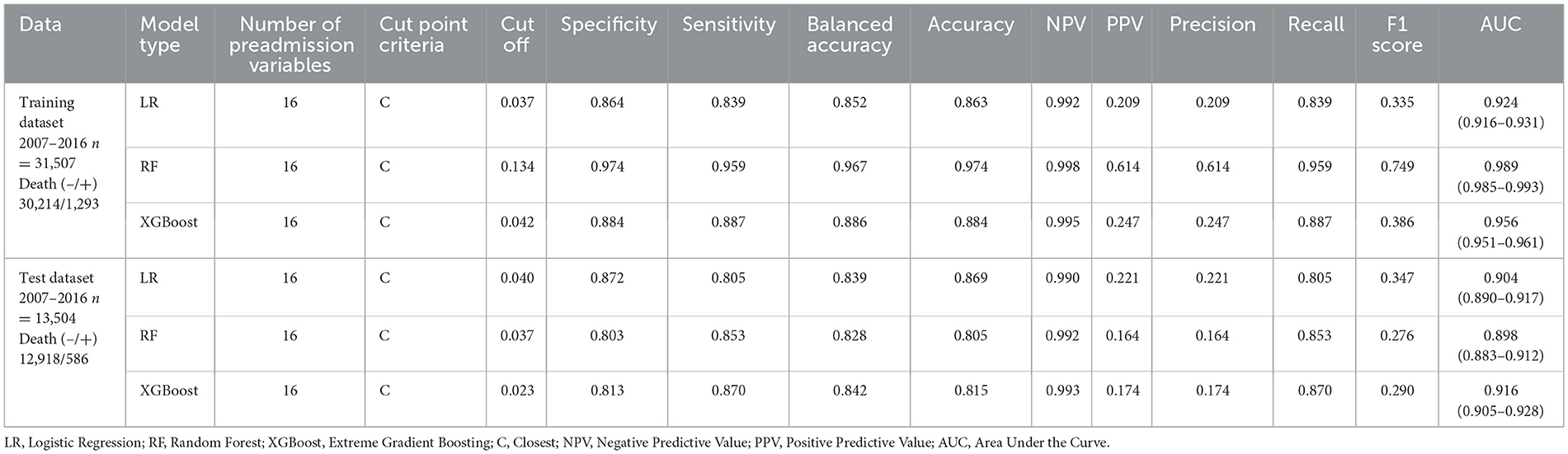This screenshot has height=454, width=1568.
Task: Select the Sensitivity column header
Action: point(728,25)
